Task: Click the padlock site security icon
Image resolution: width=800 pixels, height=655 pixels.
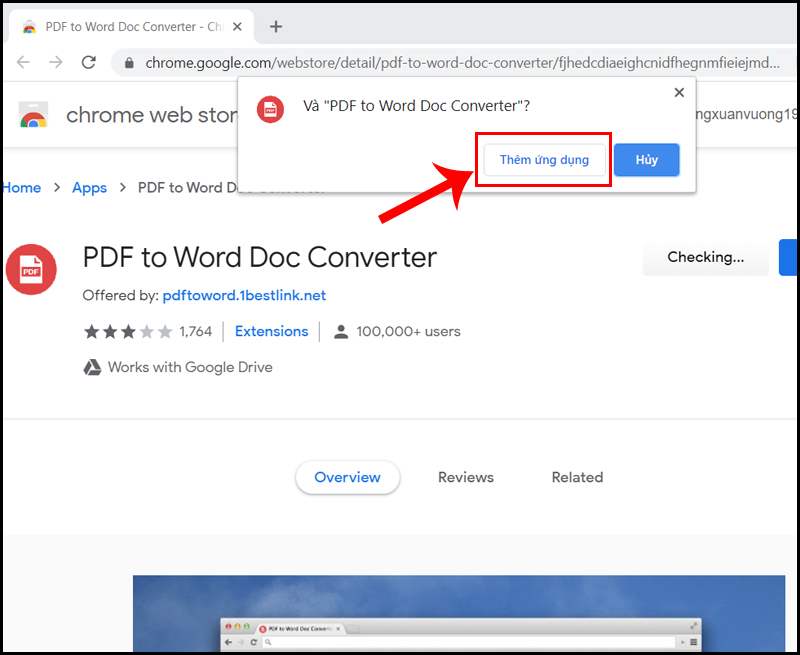Action: [x=129, y=63]
